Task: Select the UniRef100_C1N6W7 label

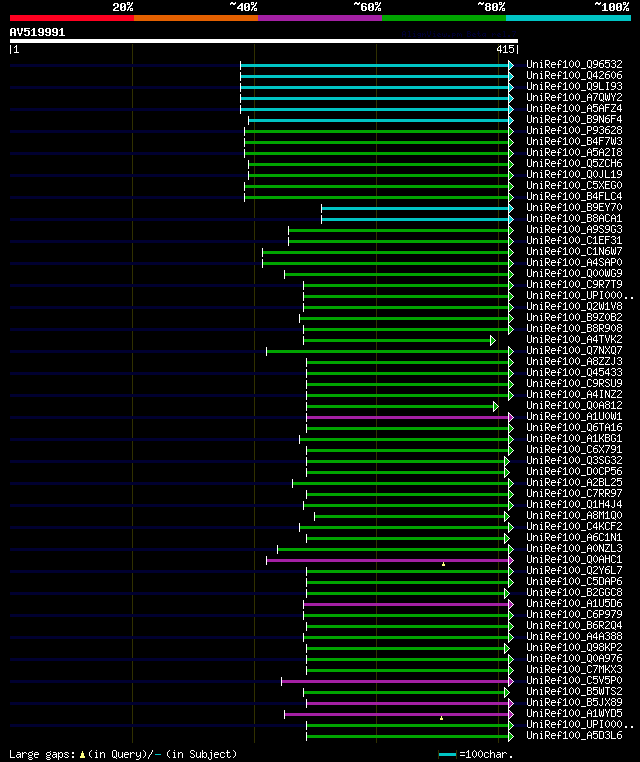Action: click(574, 252)
